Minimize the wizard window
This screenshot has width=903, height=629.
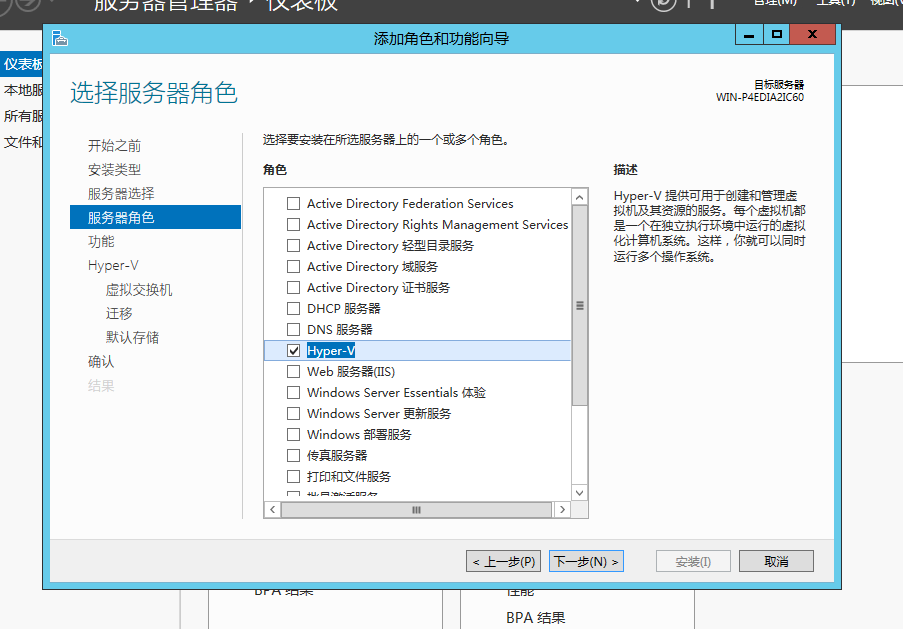pos(749,35)
